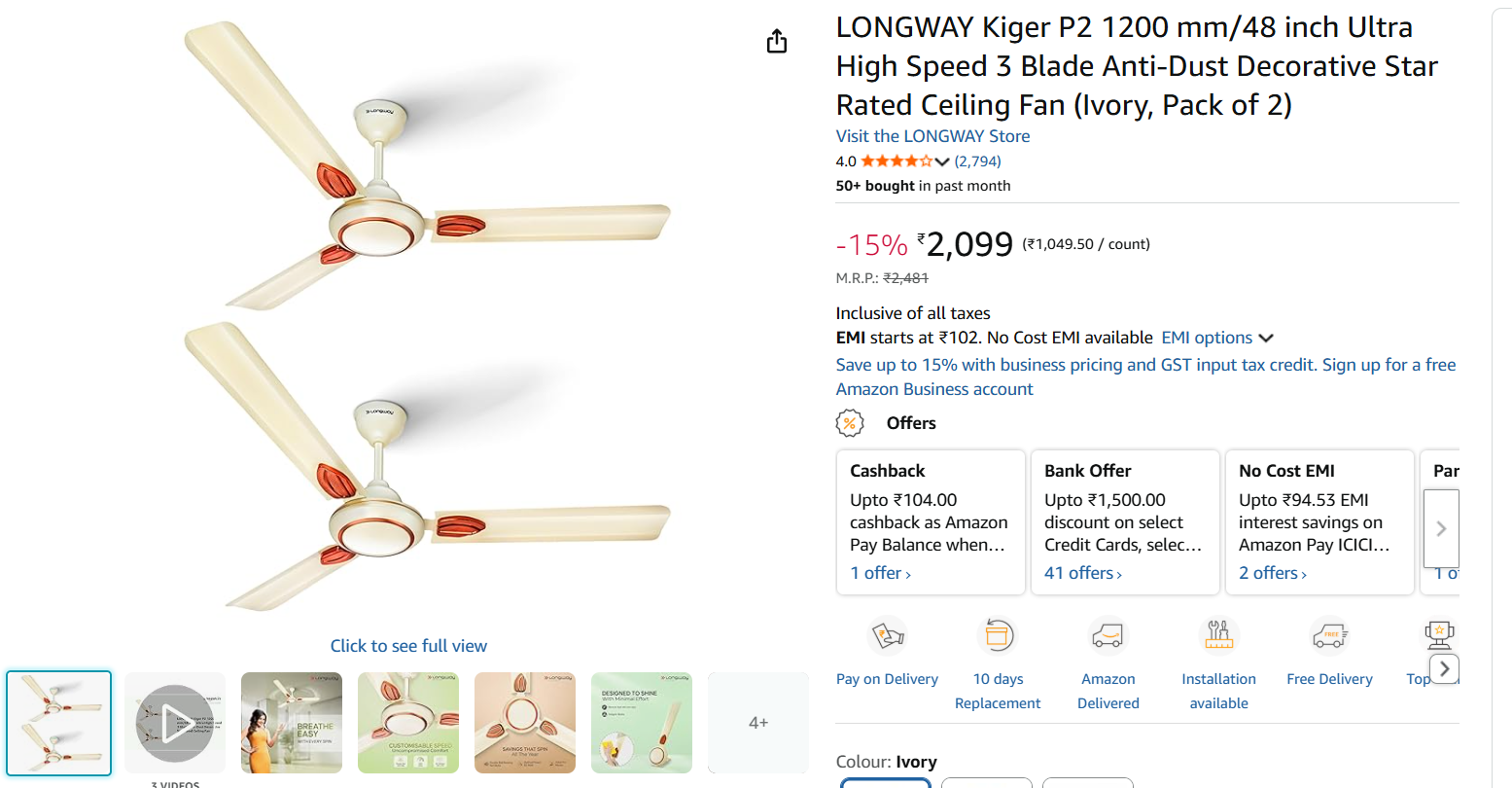Visit the LONGWAY Store
The image size is (1512, 788).
click(932, 135)
